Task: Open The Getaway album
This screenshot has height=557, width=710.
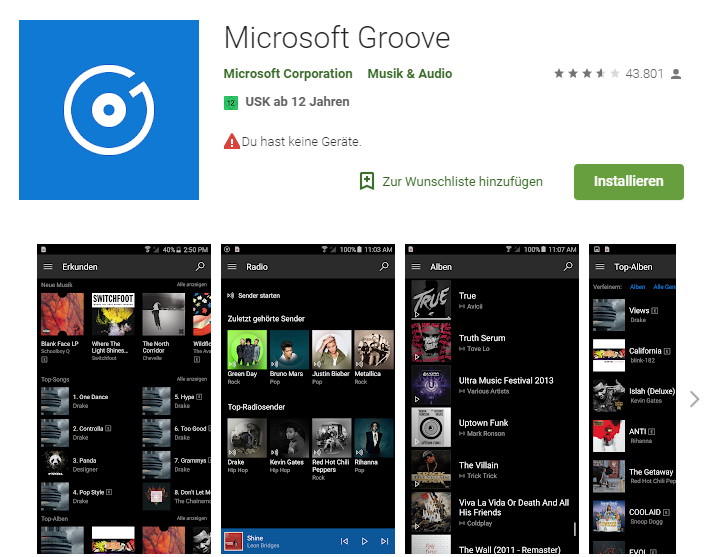Action: [634, 476]
